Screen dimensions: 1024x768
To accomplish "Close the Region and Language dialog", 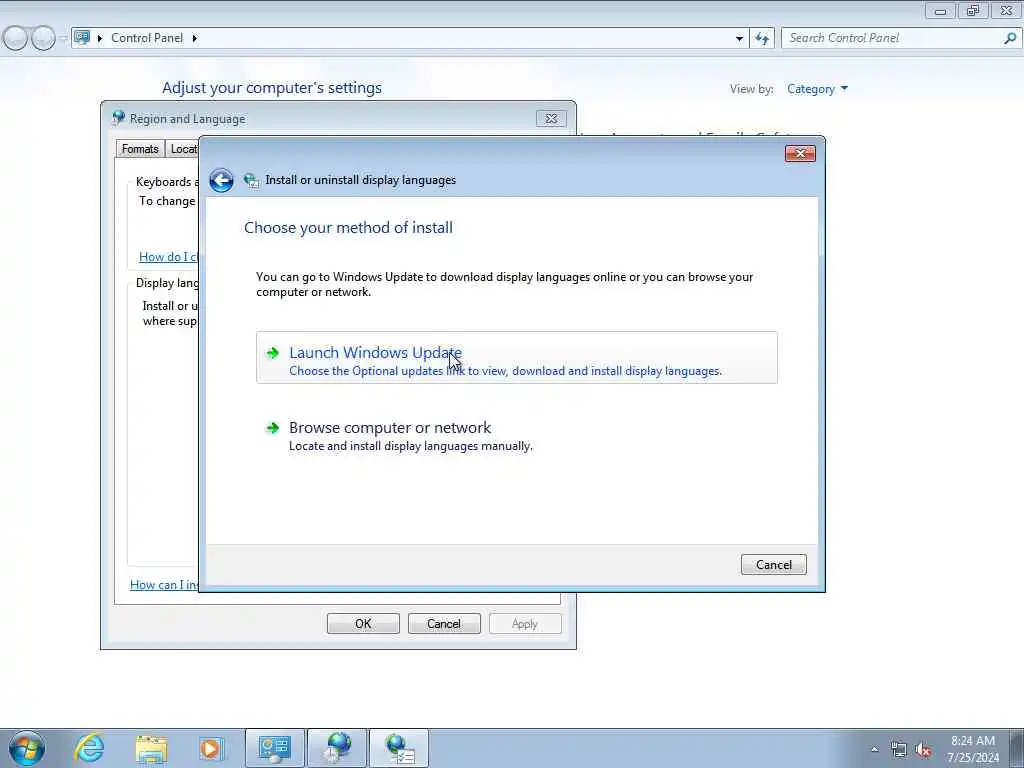I will (x=551, y=119).
